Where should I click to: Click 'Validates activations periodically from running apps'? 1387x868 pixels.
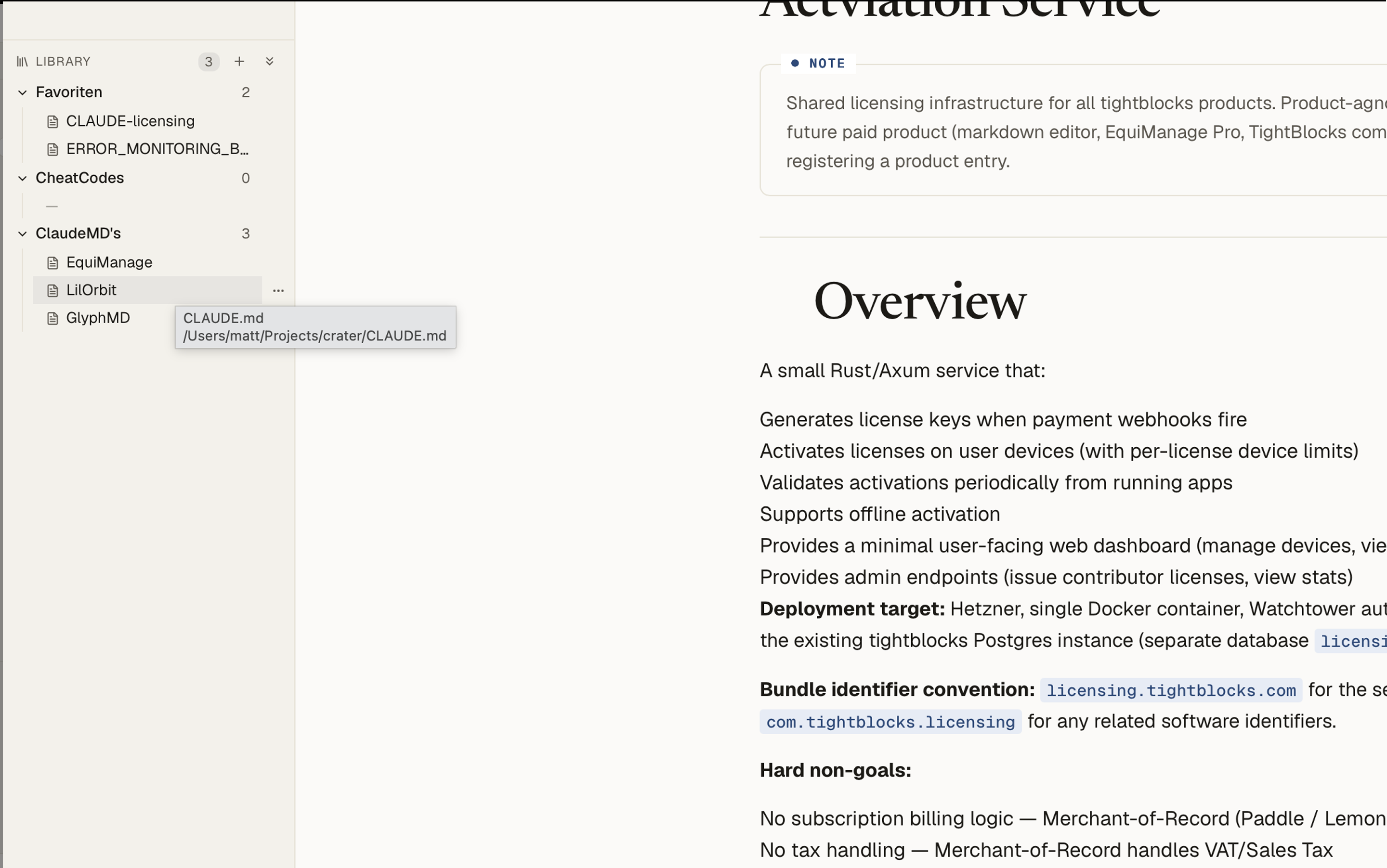pos(996,483)
